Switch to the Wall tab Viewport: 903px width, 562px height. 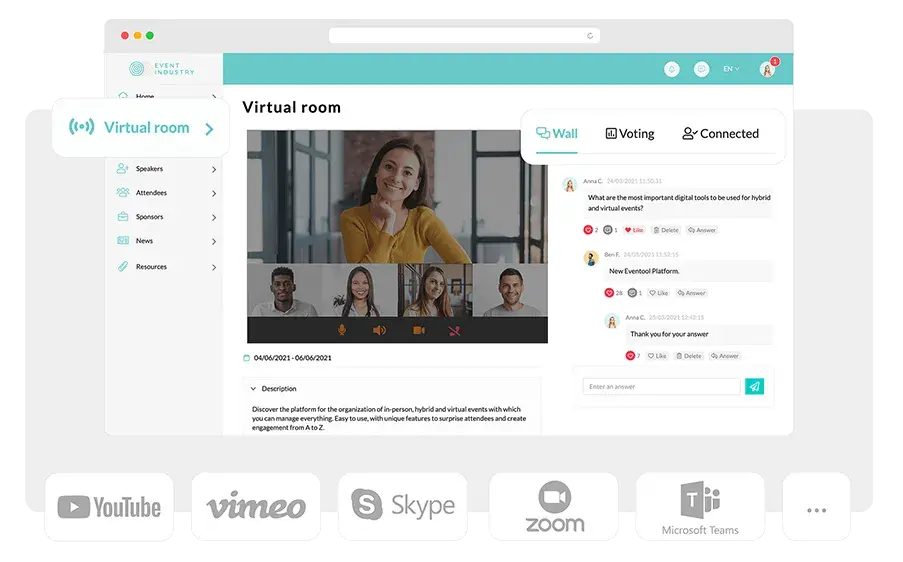click(556, 134)
